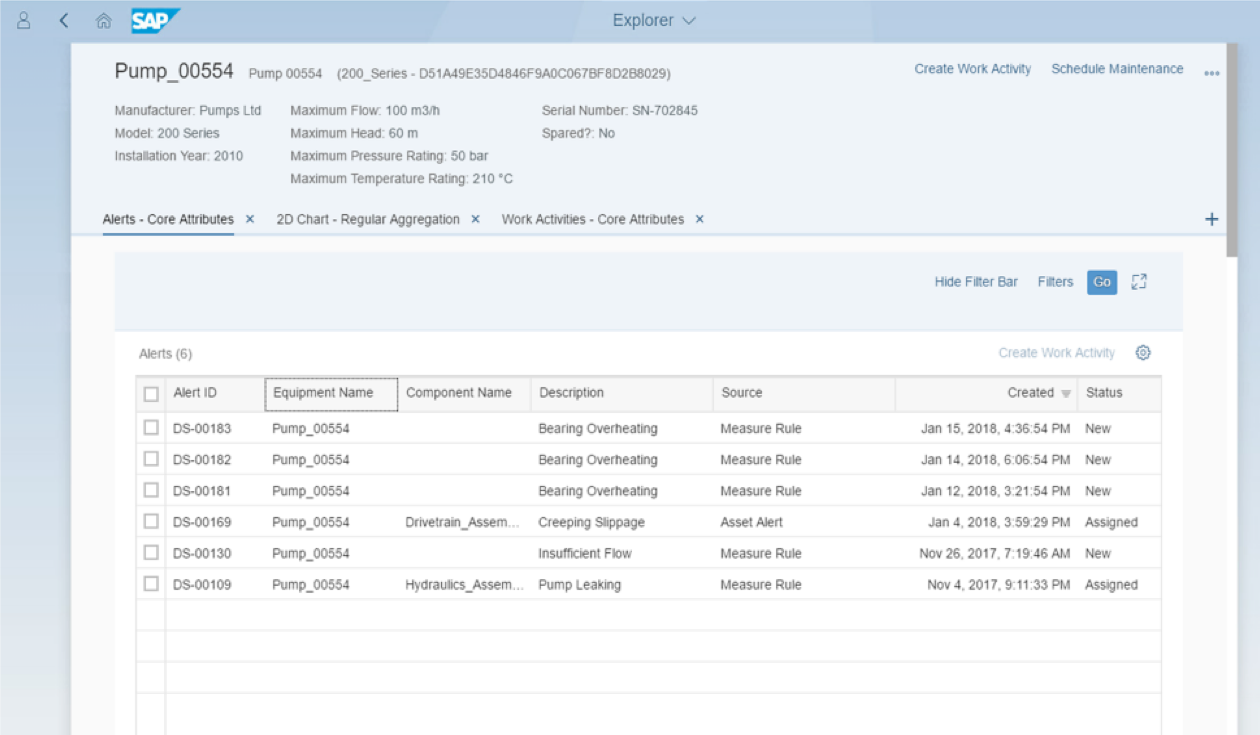1260x735 pixels.
Task: Open alerts table settings gear
Action: click(1144, 353)
